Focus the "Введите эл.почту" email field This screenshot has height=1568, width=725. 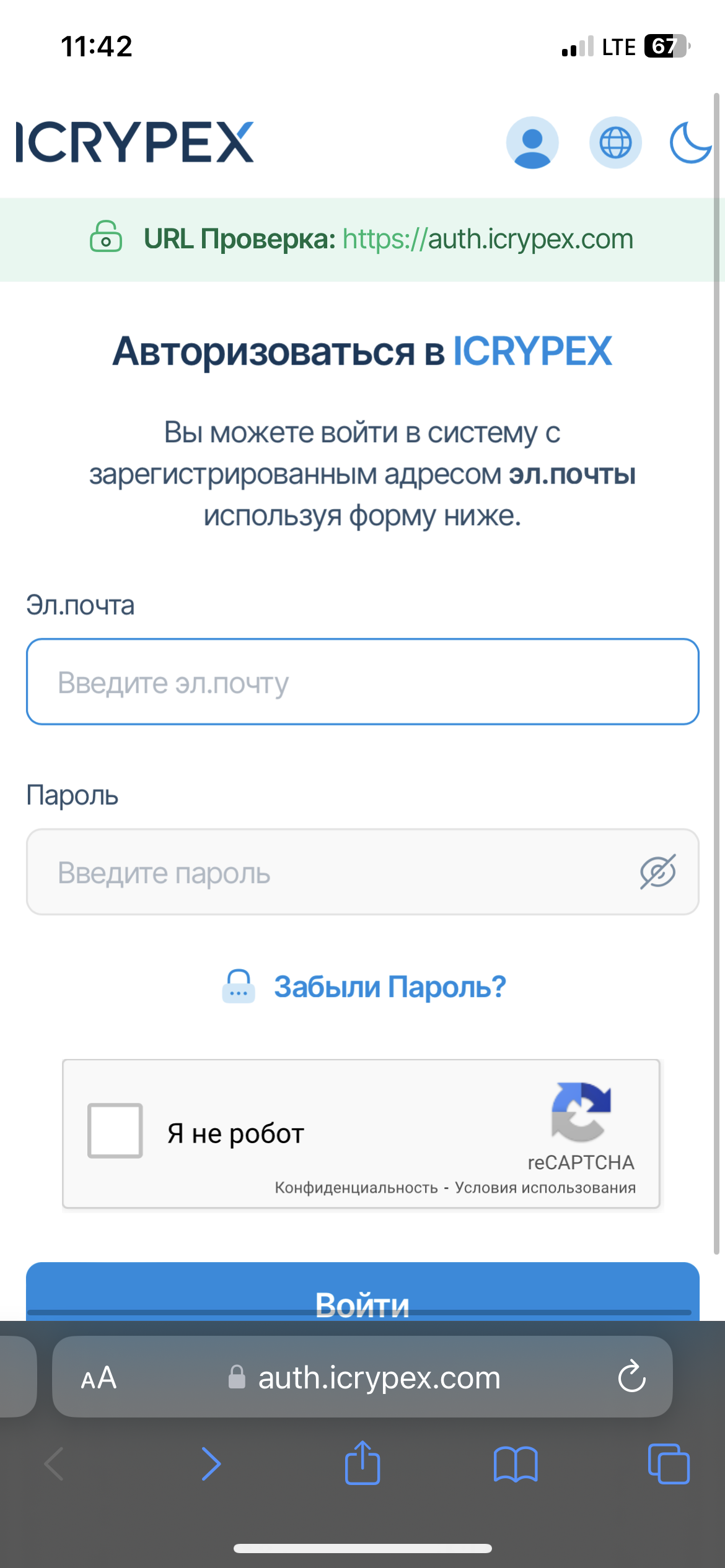click(x=362, y=682)
